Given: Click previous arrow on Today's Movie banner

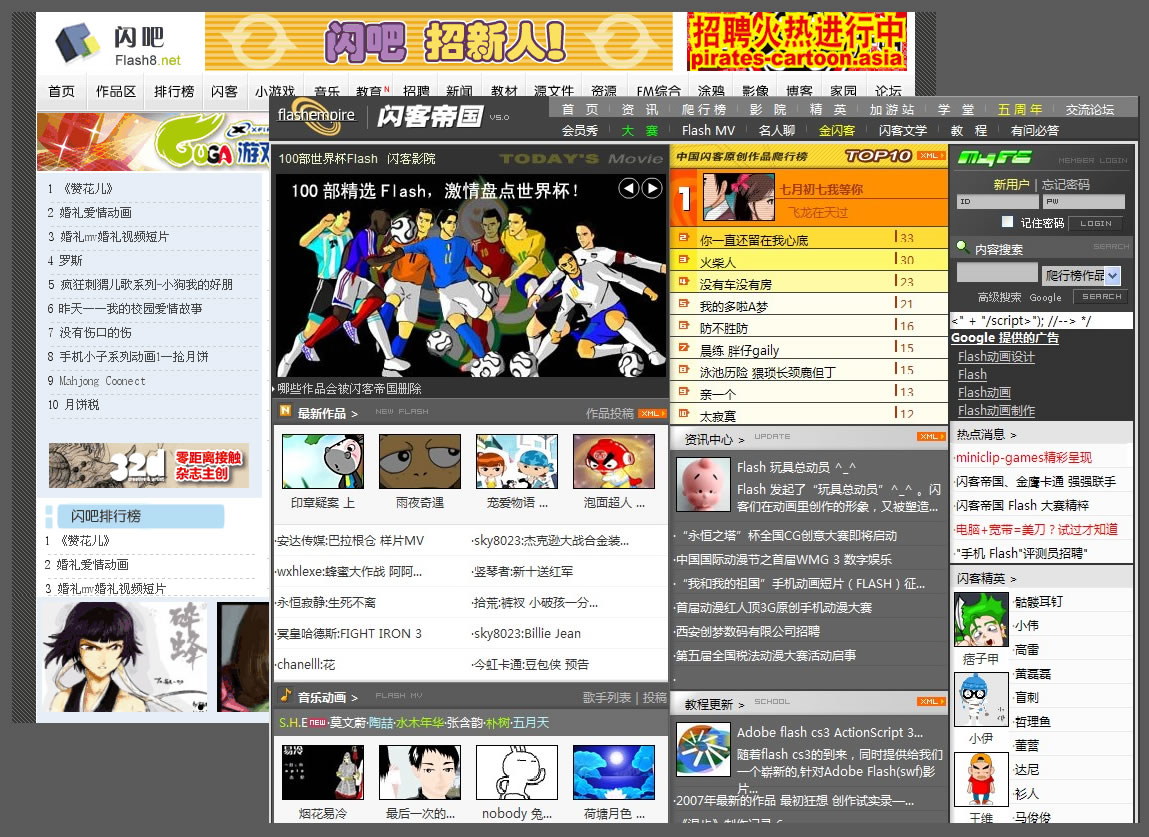Looking at the screenshot, I should click(628, 188).
